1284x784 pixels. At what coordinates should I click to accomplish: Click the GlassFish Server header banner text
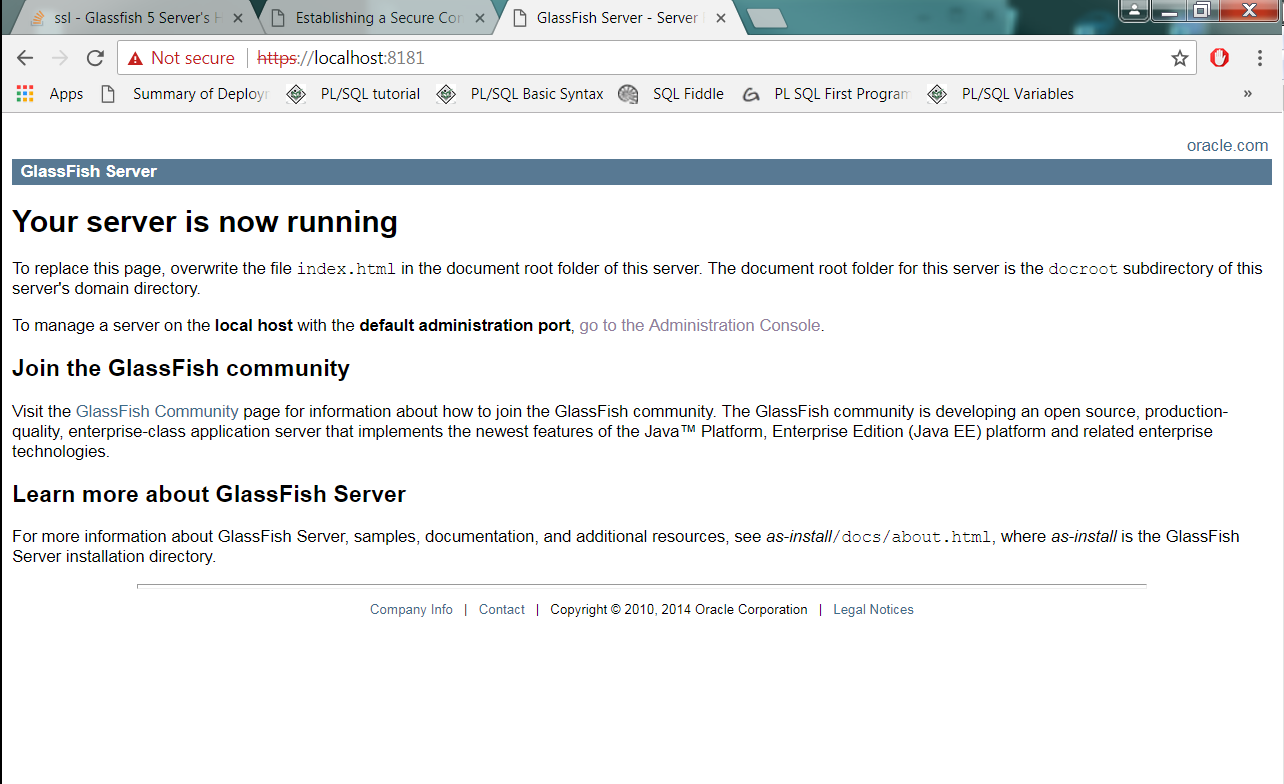89,171
